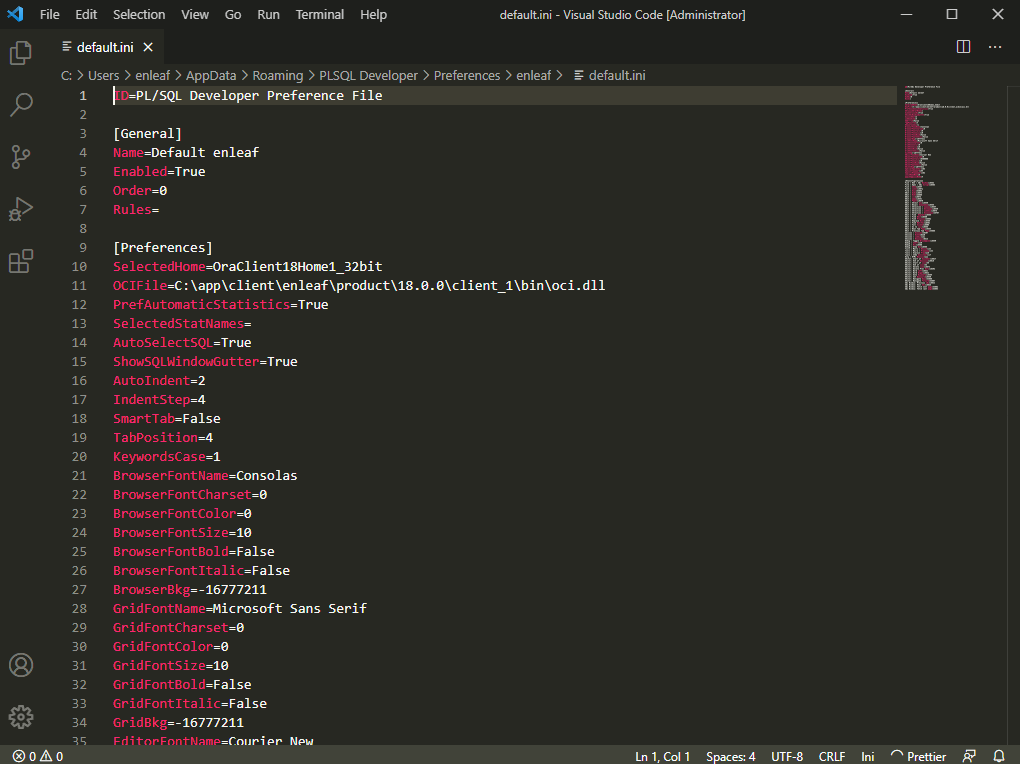The width and height of the screenshot is (1020, 764).
Task: Click Name=Default enleaf line
Action: pyautogui.click(x=186, y=152)
